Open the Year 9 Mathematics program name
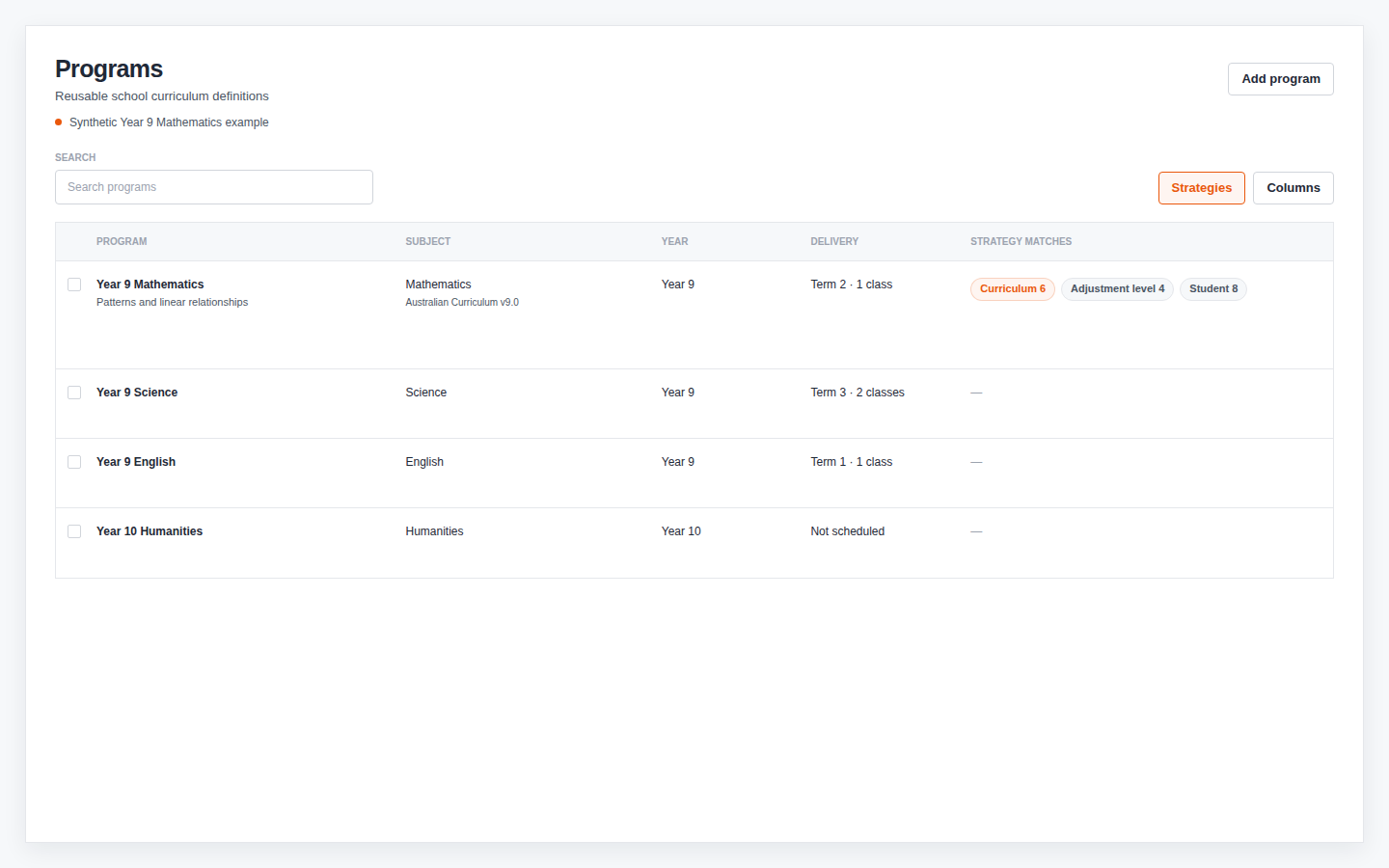This screenshot has width=1389, height=868. tap(150, 285)
